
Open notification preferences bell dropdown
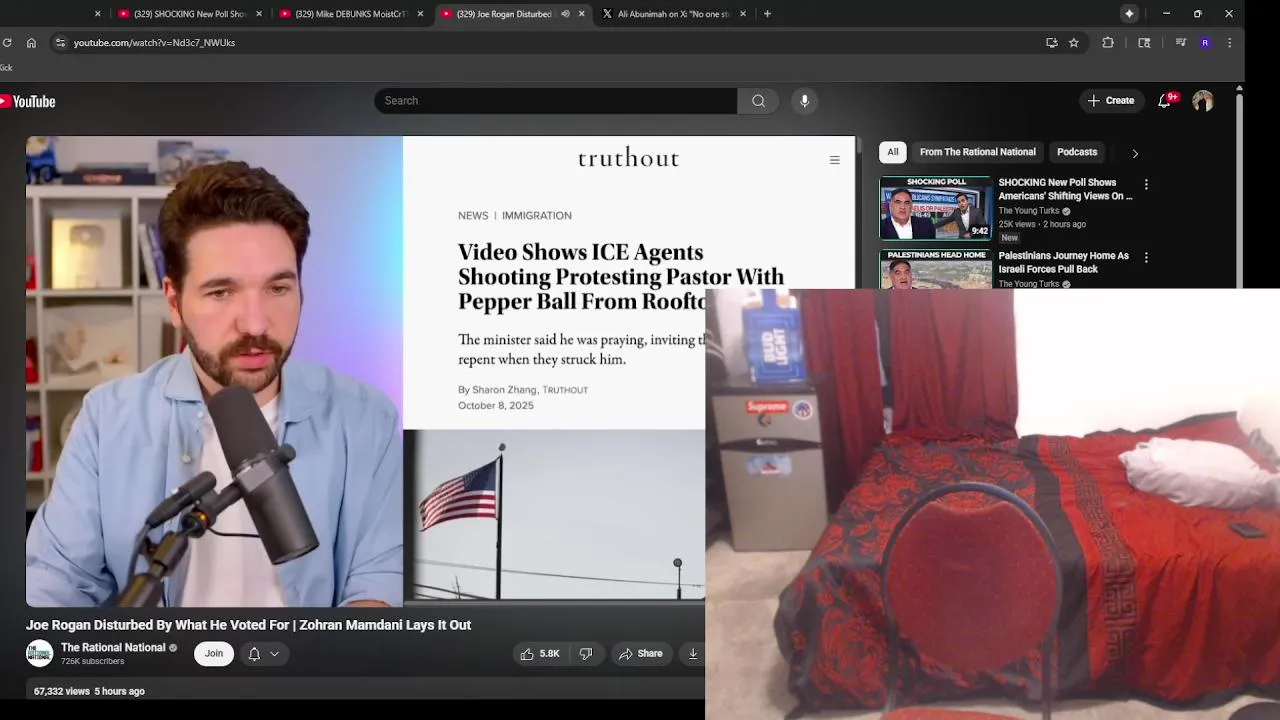click(x=264, y=653)
